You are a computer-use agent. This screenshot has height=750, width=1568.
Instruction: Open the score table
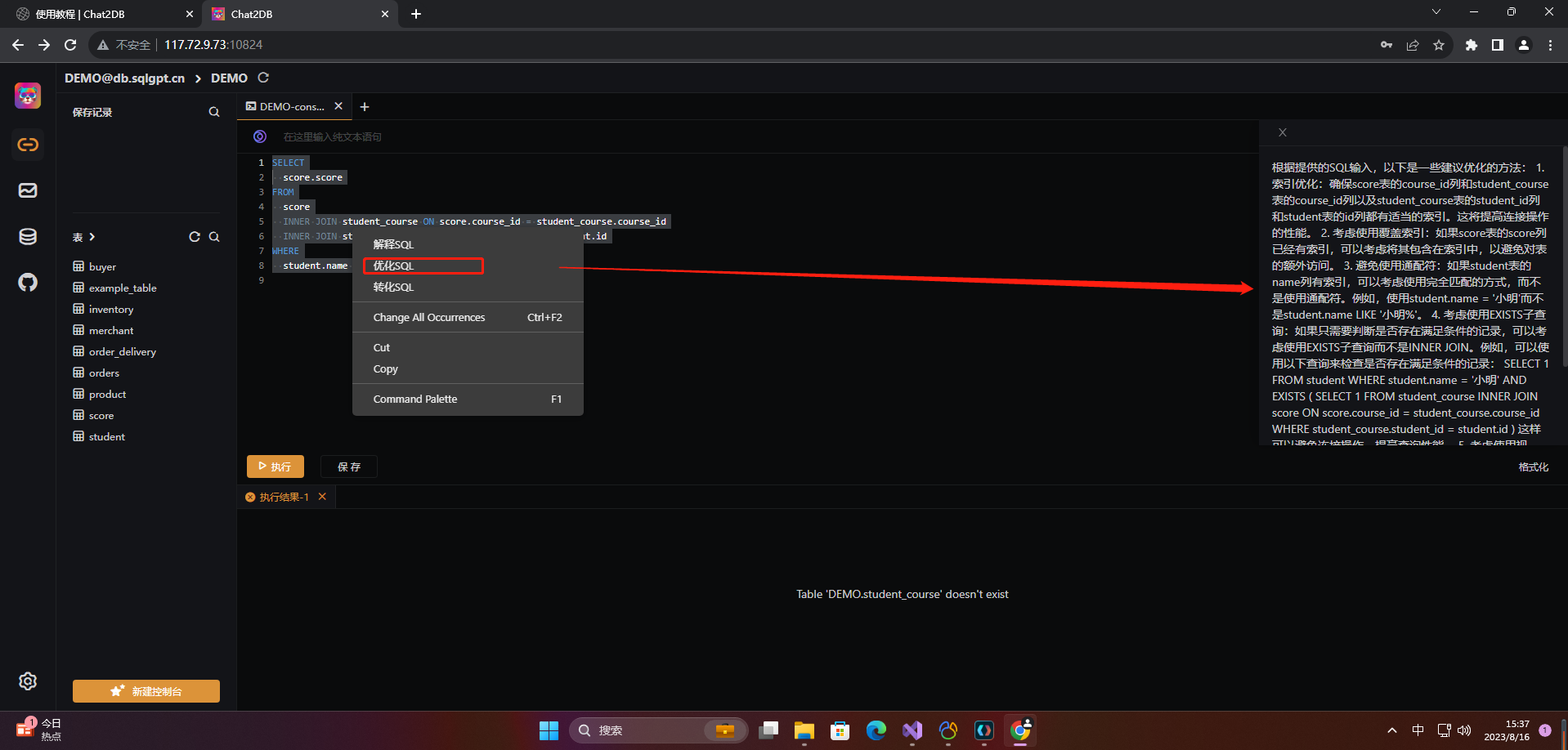coord(101,415)
